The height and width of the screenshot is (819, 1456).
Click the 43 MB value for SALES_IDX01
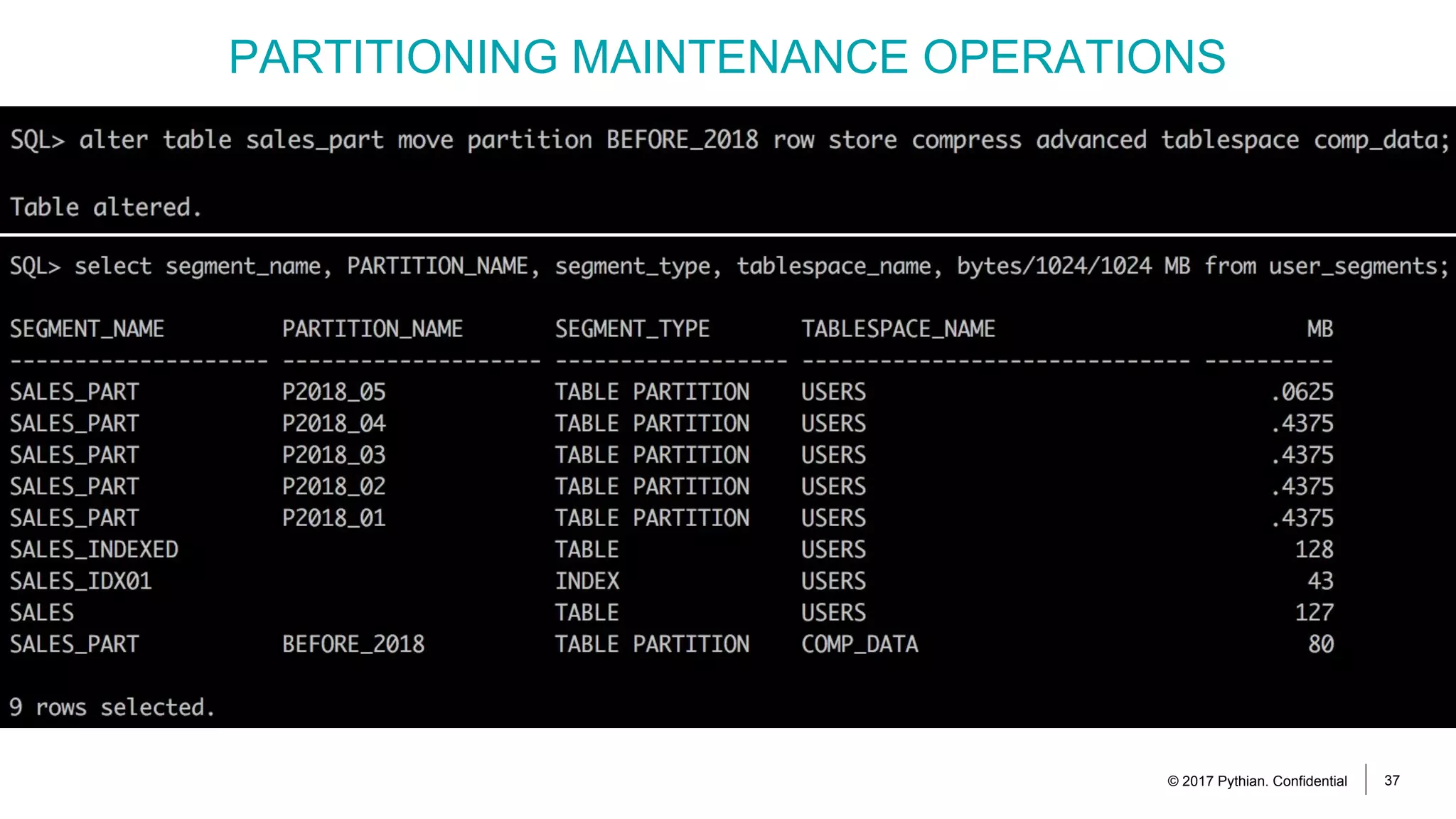(1320, 581)
